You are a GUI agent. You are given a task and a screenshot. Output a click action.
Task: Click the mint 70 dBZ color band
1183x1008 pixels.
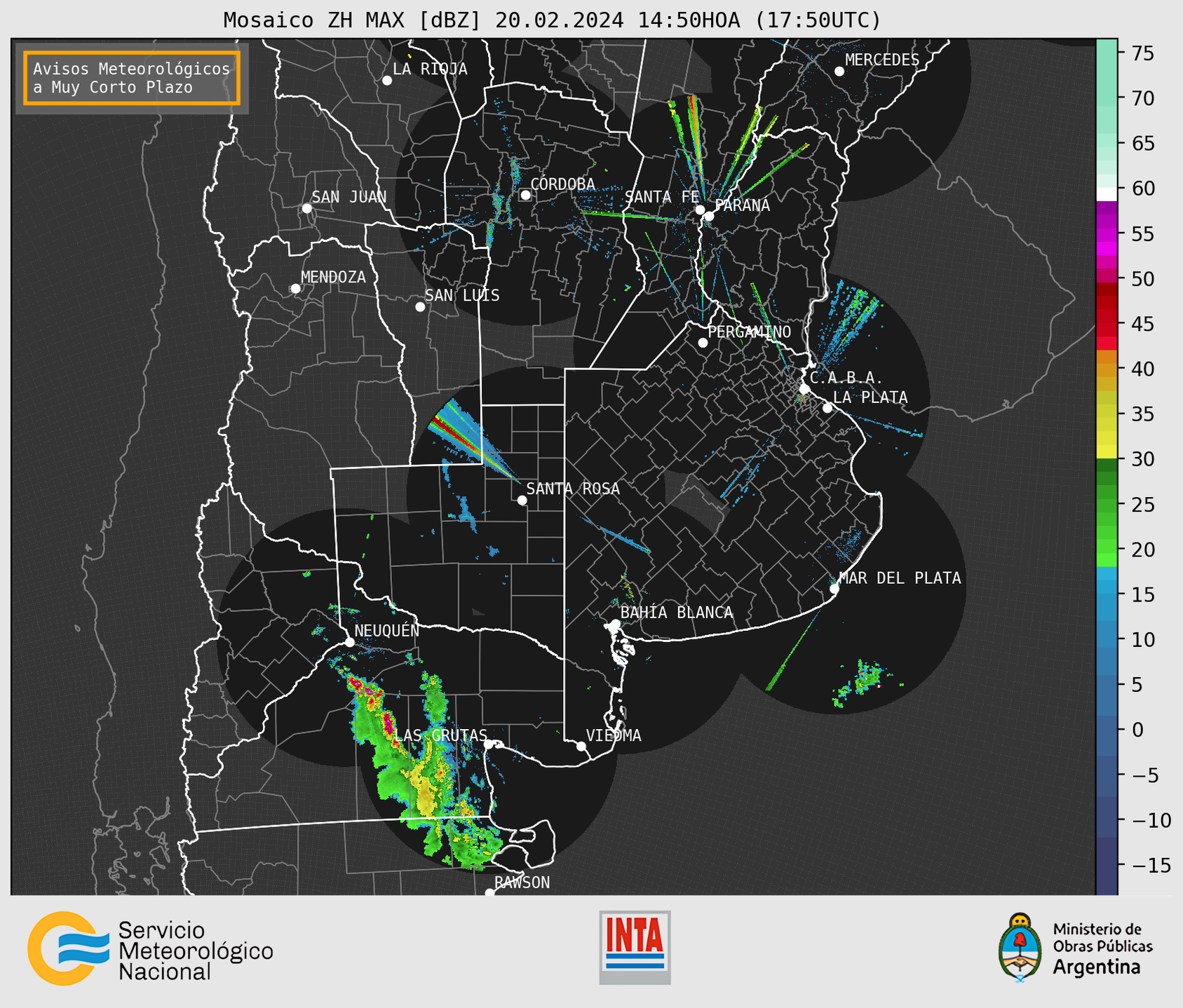(1107, 98)
